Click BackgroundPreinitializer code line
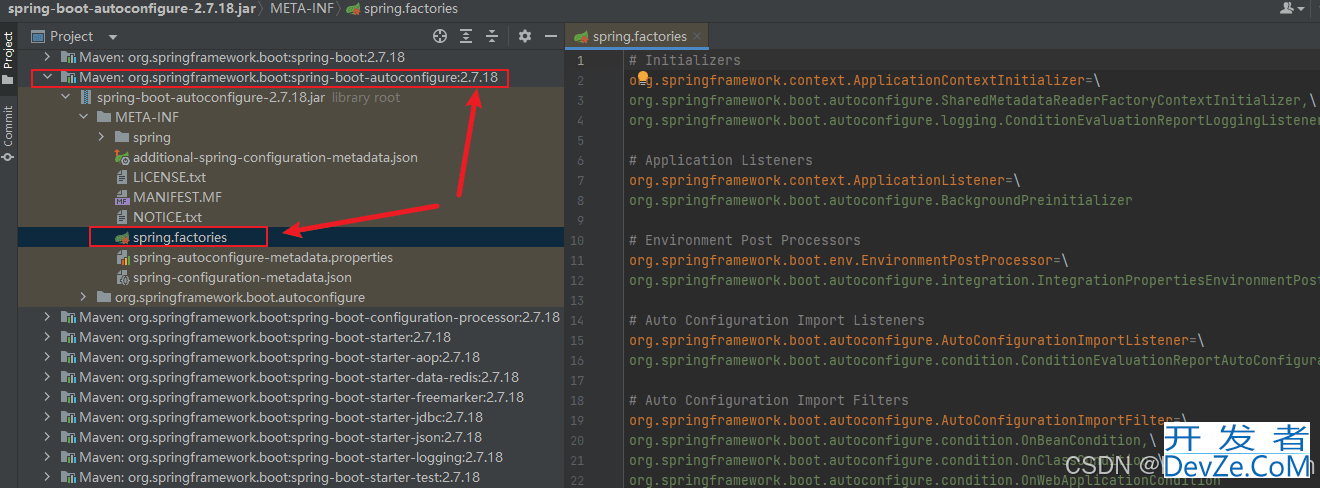This screenshot has height=488, width=1320. point(881,200)
